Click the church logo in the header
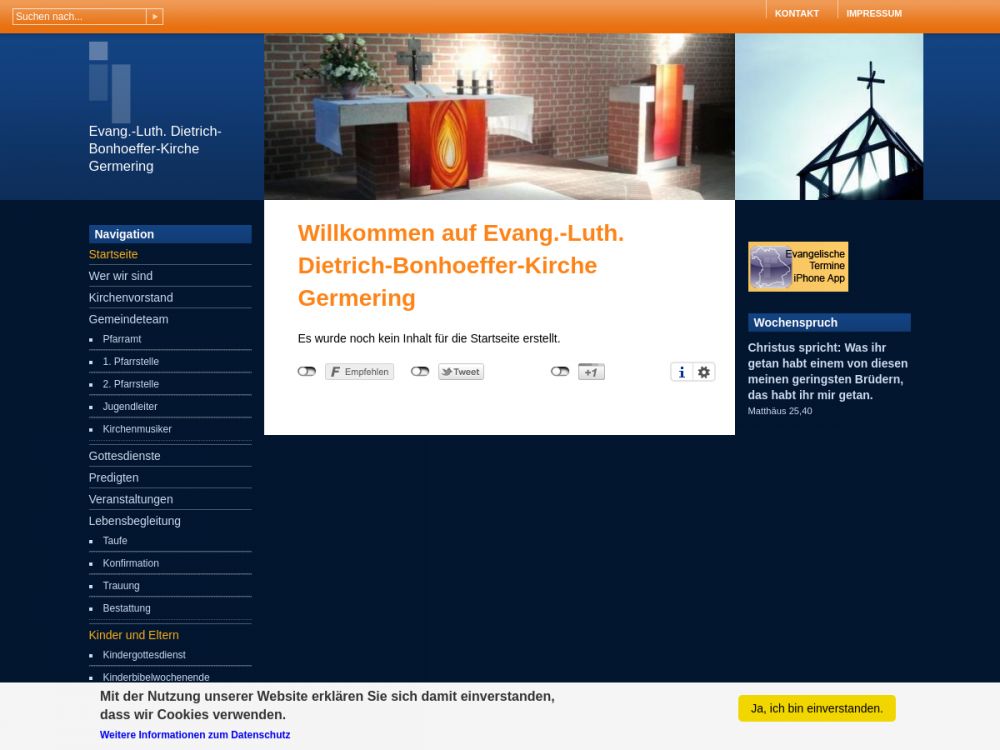The height and width of the screenshot is (750, 1000). (x=109, y=82)
